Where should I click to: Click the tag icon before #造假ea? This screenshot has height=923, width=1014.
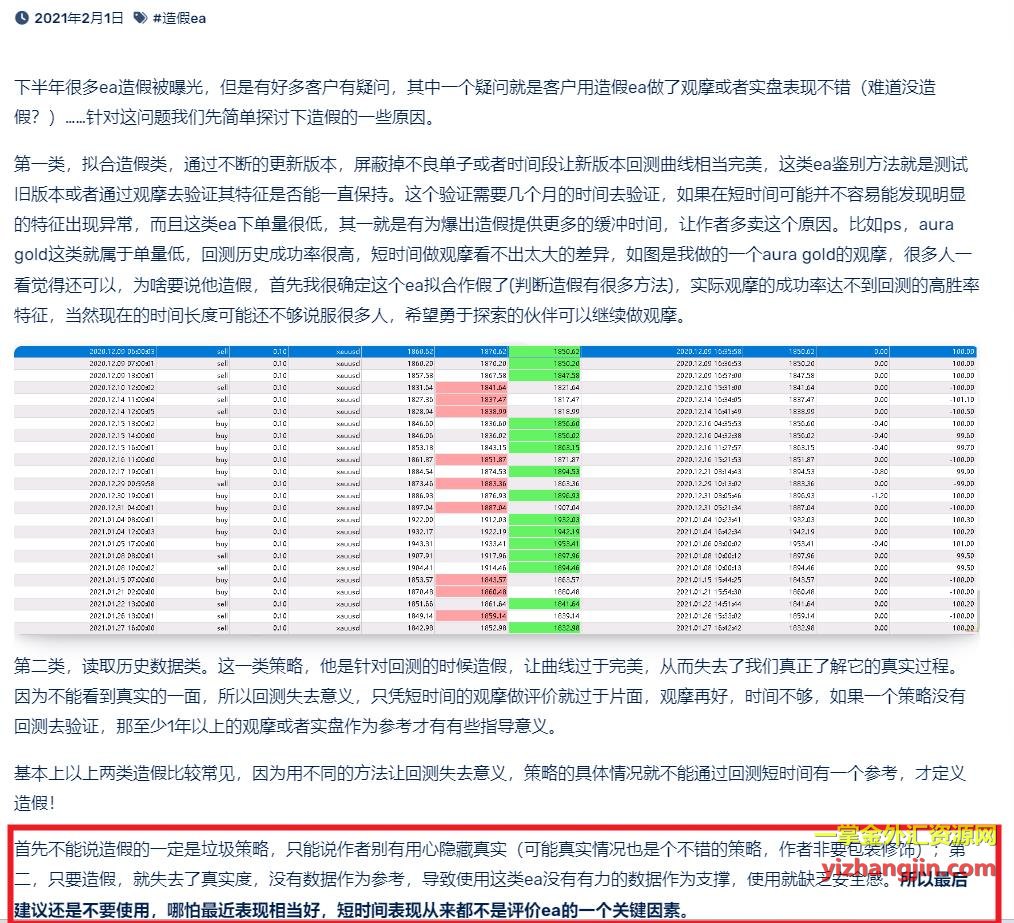click(140, 18)
